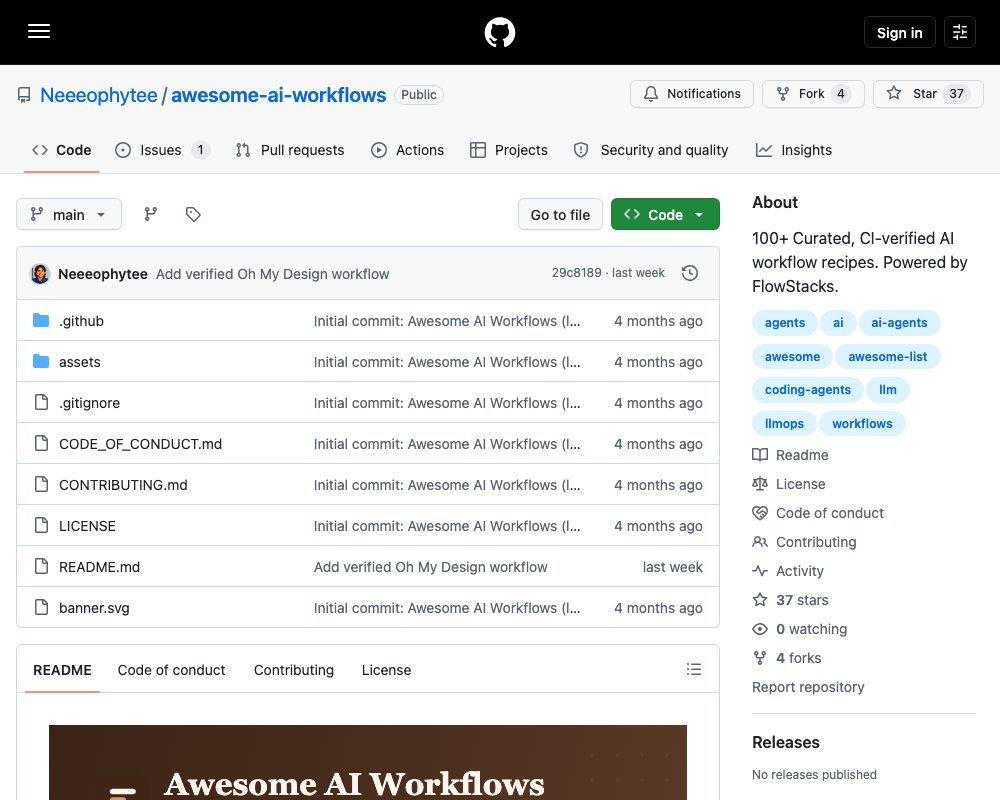
Task: Click the Sign in button
Action: [899, 33]
